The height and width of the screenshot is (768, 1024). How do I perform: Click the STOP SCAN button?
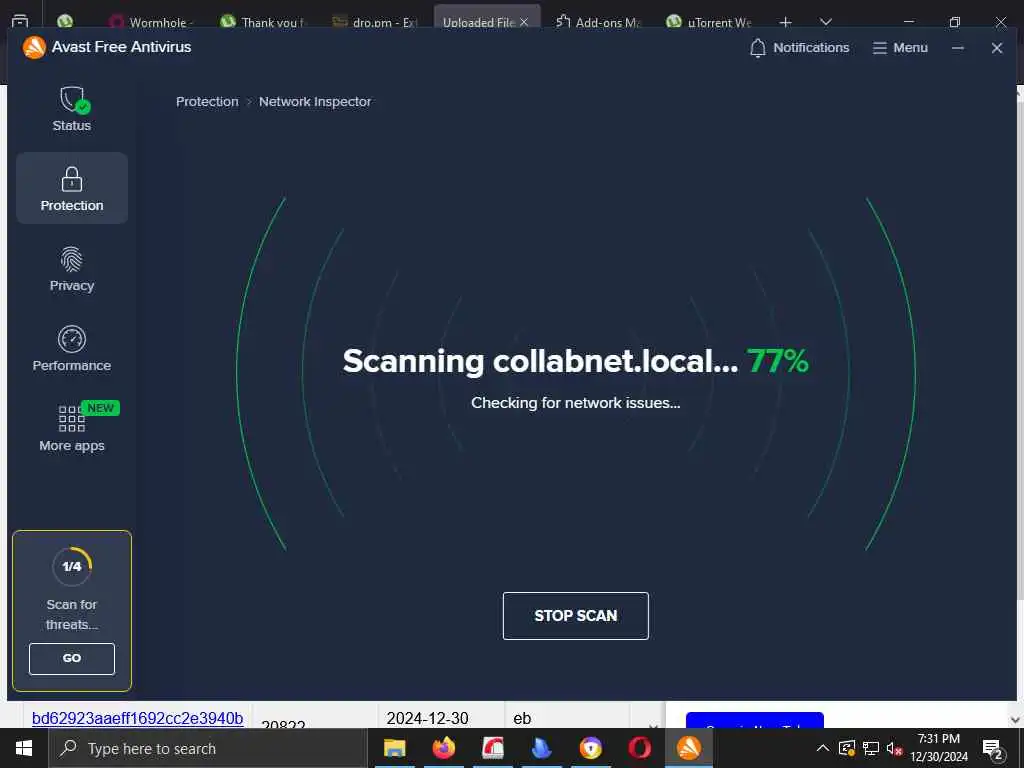pos(575,615)
